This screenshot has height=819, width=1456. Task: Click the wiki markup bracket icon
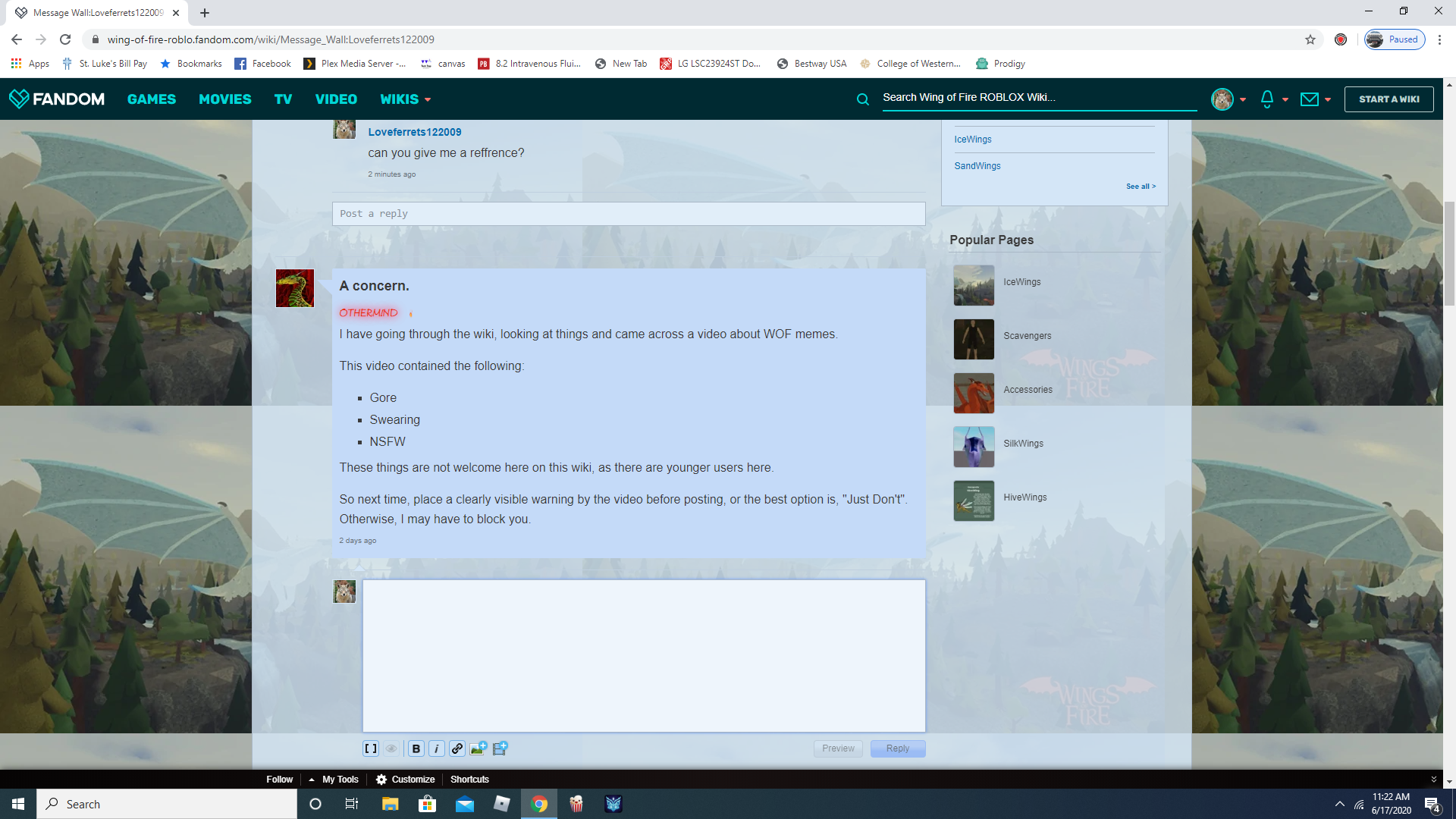pos(371,748)
